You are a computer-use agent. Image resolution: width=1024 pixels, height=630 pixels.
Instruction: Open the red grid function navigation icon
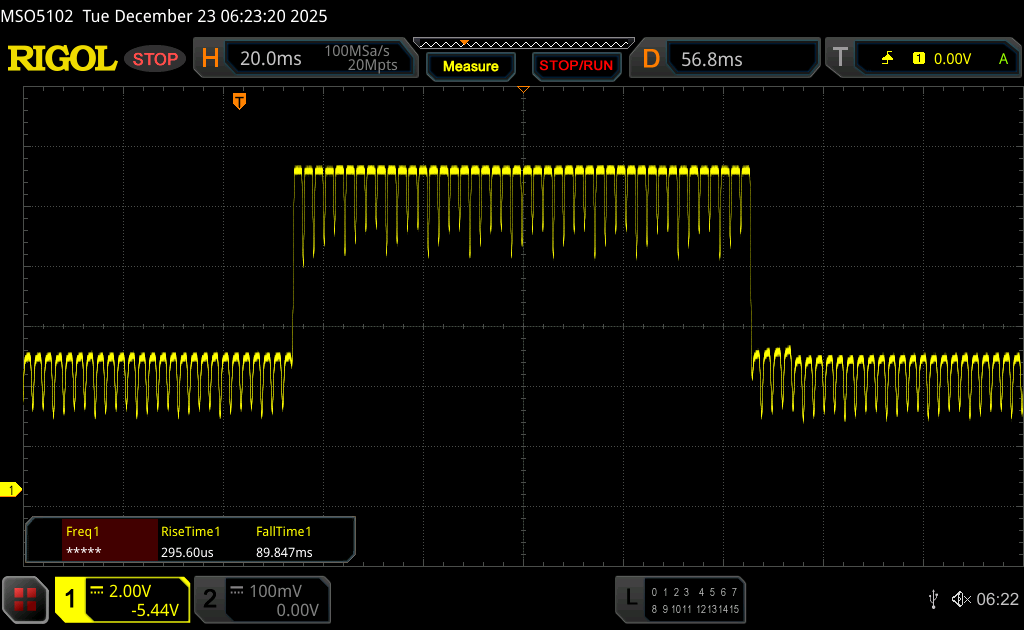[x=25, y=599]
